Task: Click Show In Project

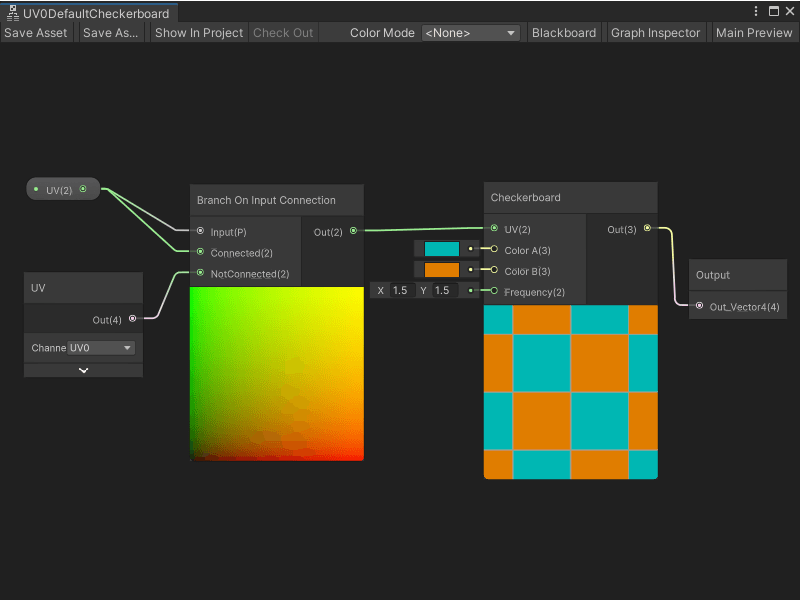Action: click(198, 32)
